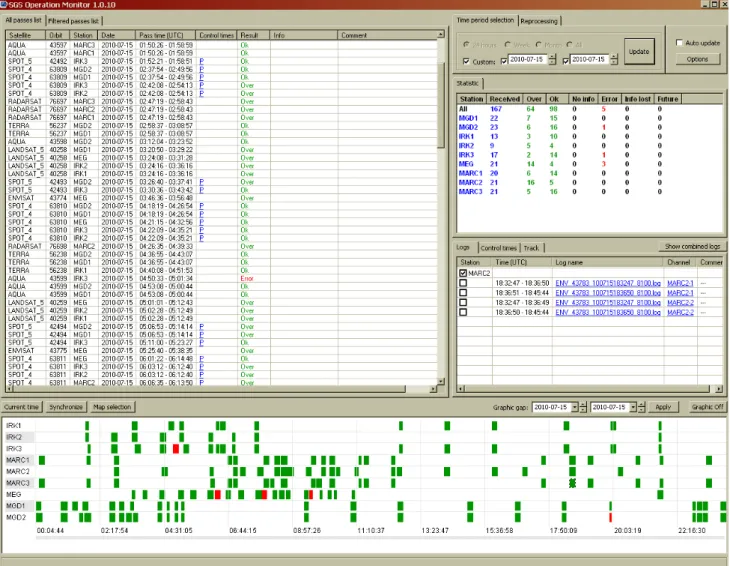Screen dimensions: 730x566
Task: Open the Control times tab in the logs panel
Action: click(499, 248)
